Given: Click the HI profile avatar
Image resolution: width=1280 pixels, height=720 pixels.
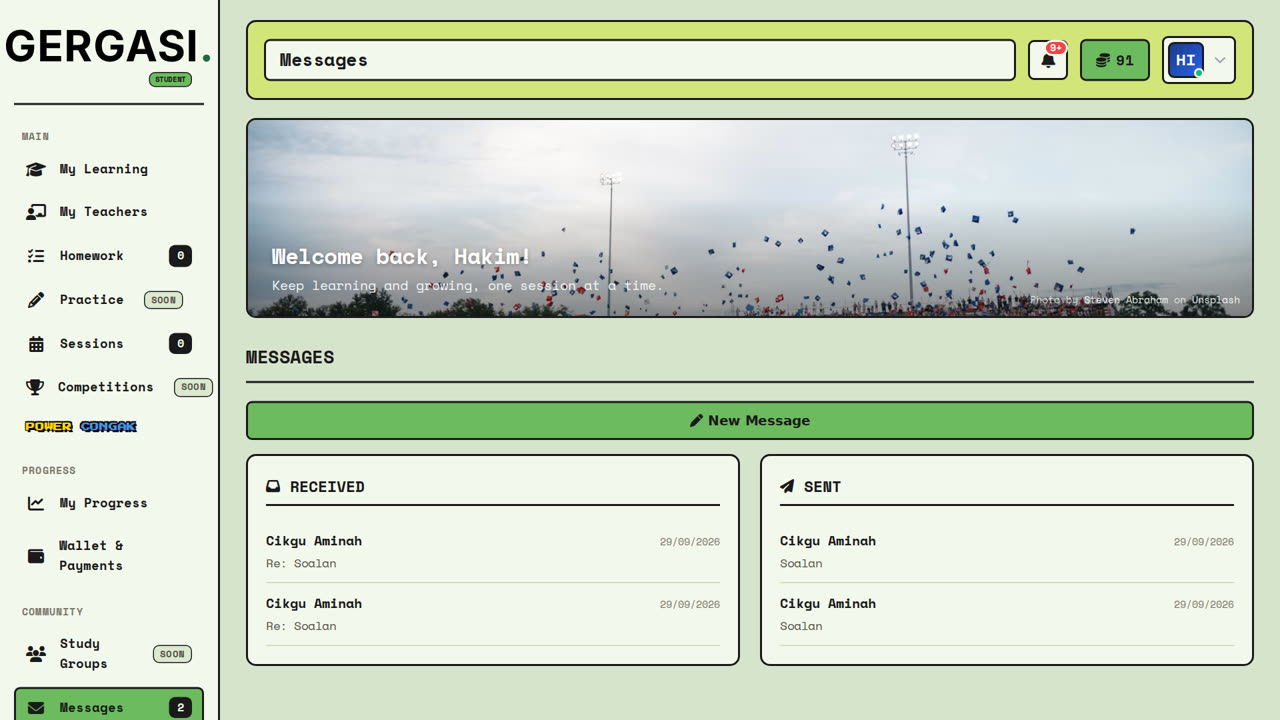Looking at the screenshot, I should tap(1186, 60).
